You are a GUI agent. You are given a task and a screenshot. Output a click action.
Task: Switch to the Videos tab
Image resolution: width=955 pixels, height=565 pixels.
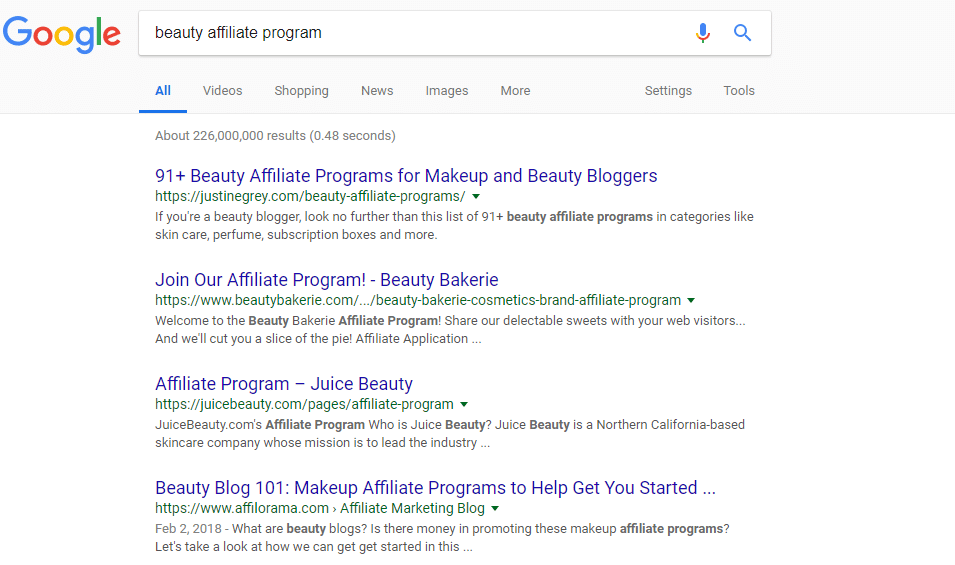(222, 91)
